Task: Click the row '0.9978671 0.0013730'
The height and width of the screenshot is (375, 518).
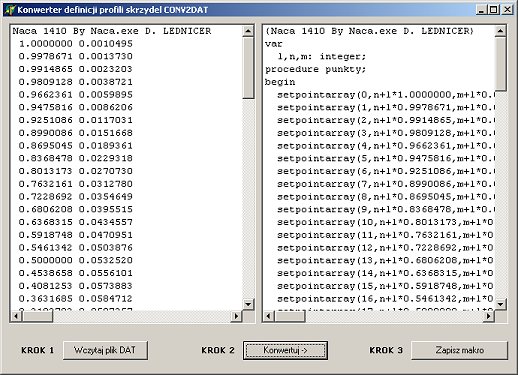Action: pyautogui.click(x=76, y=57)
